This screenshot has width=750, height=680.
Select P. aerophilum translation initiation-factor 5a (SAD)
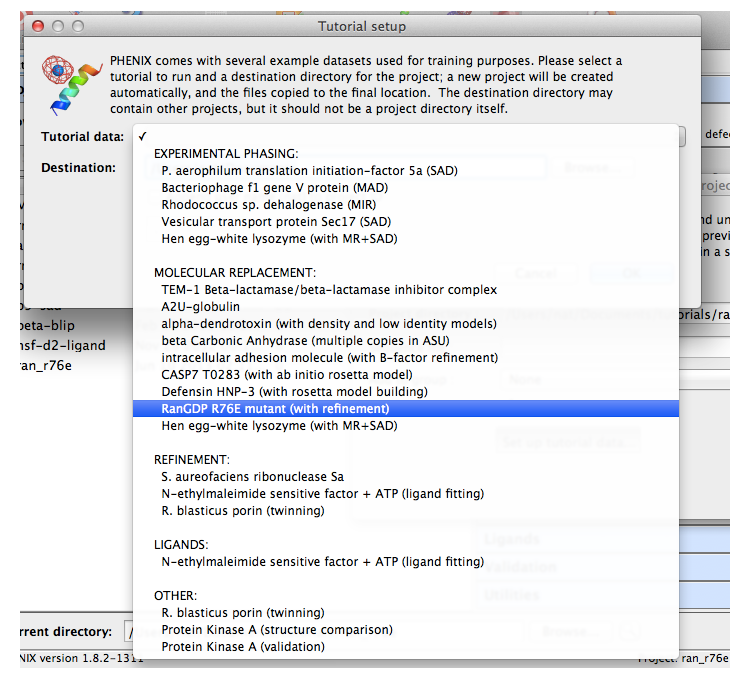[x=309, y=171]
